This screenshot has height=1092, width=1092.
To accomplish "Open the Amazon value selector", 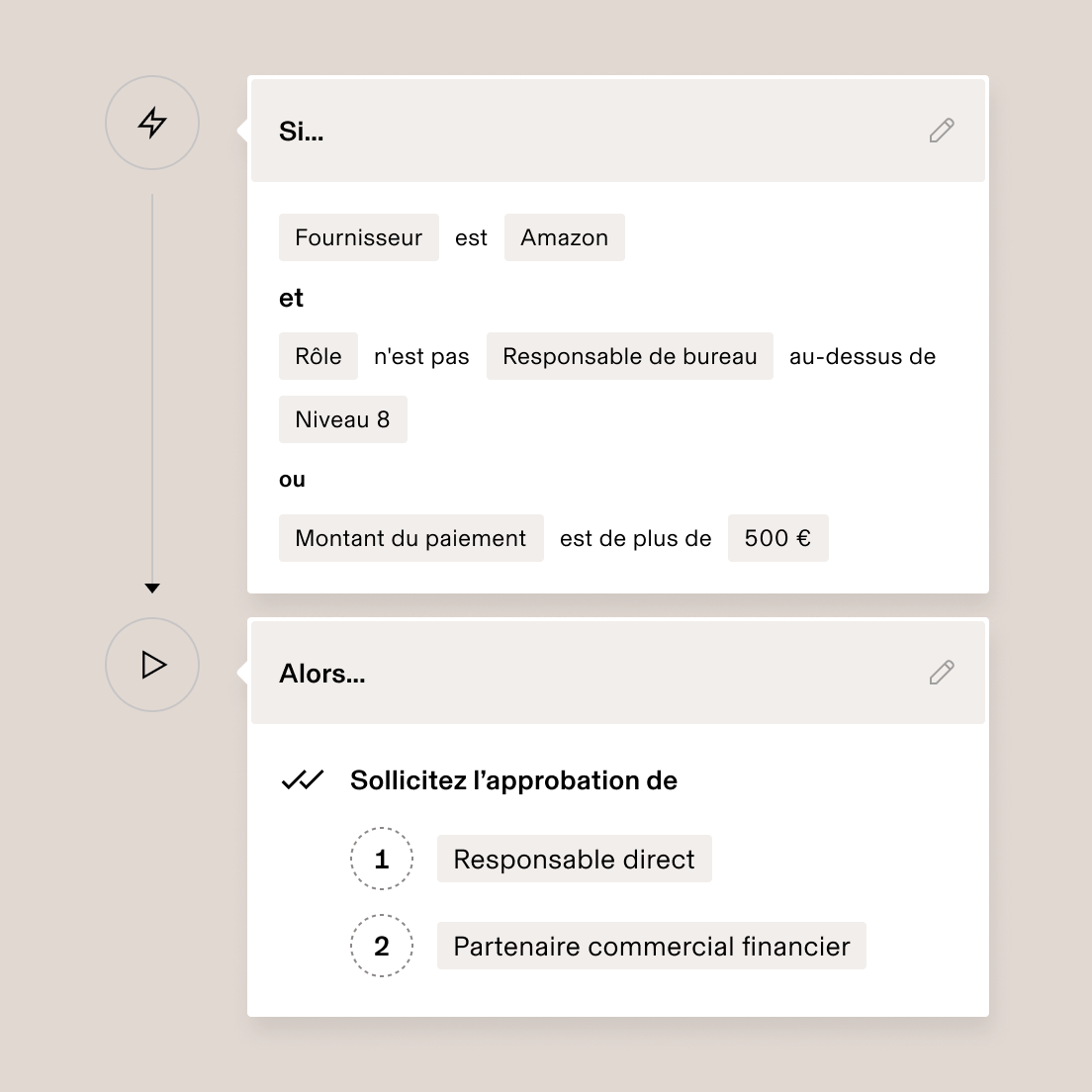I will click(x=564, y=237).
